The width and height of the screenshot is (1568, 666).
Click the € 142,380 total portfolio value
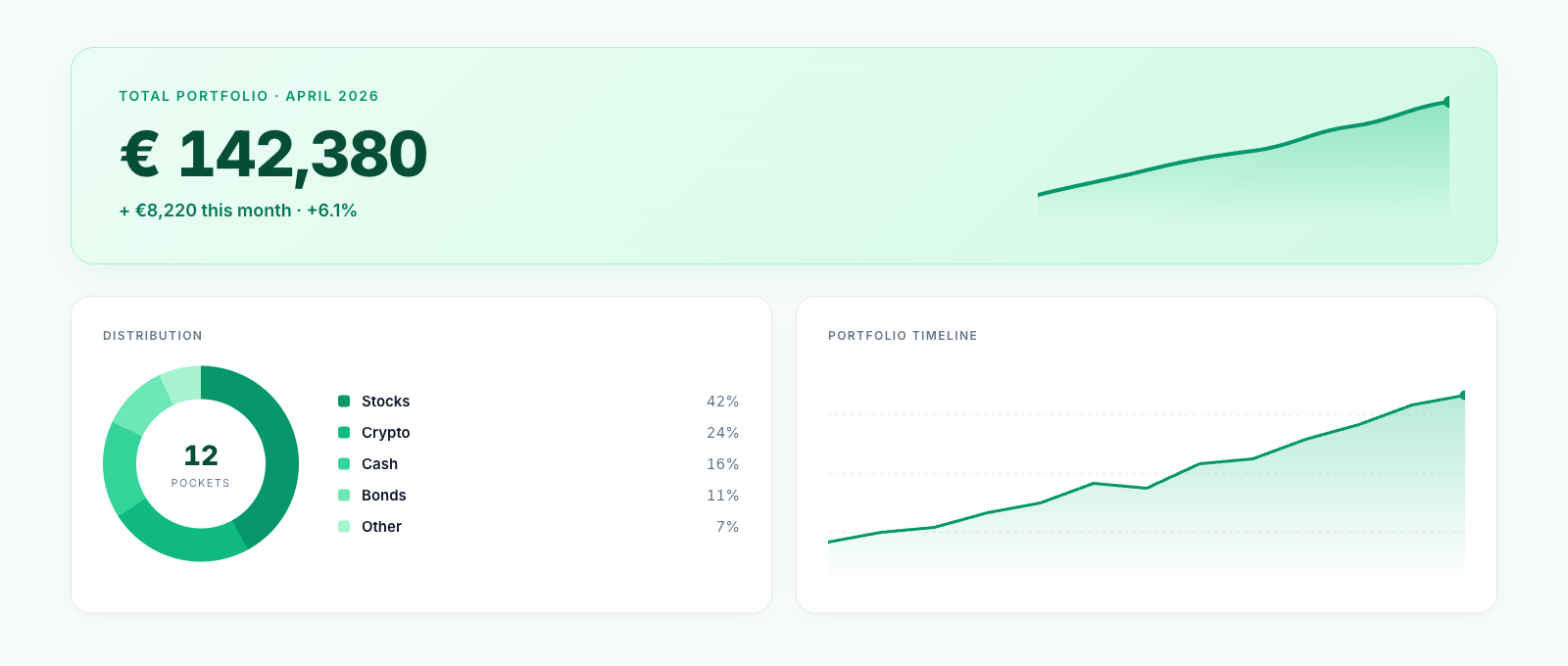[x=273, y=154]
